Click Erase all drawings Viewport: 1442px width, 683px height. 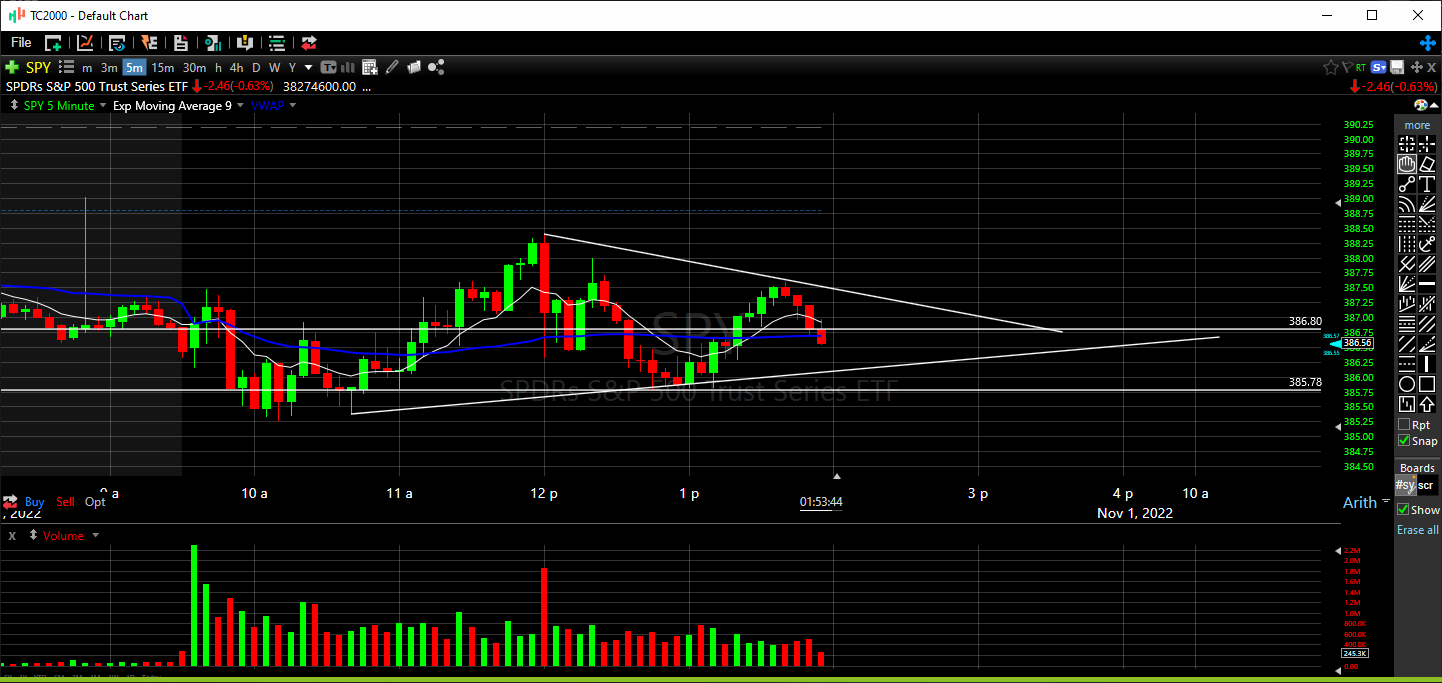coord(1418,530)
